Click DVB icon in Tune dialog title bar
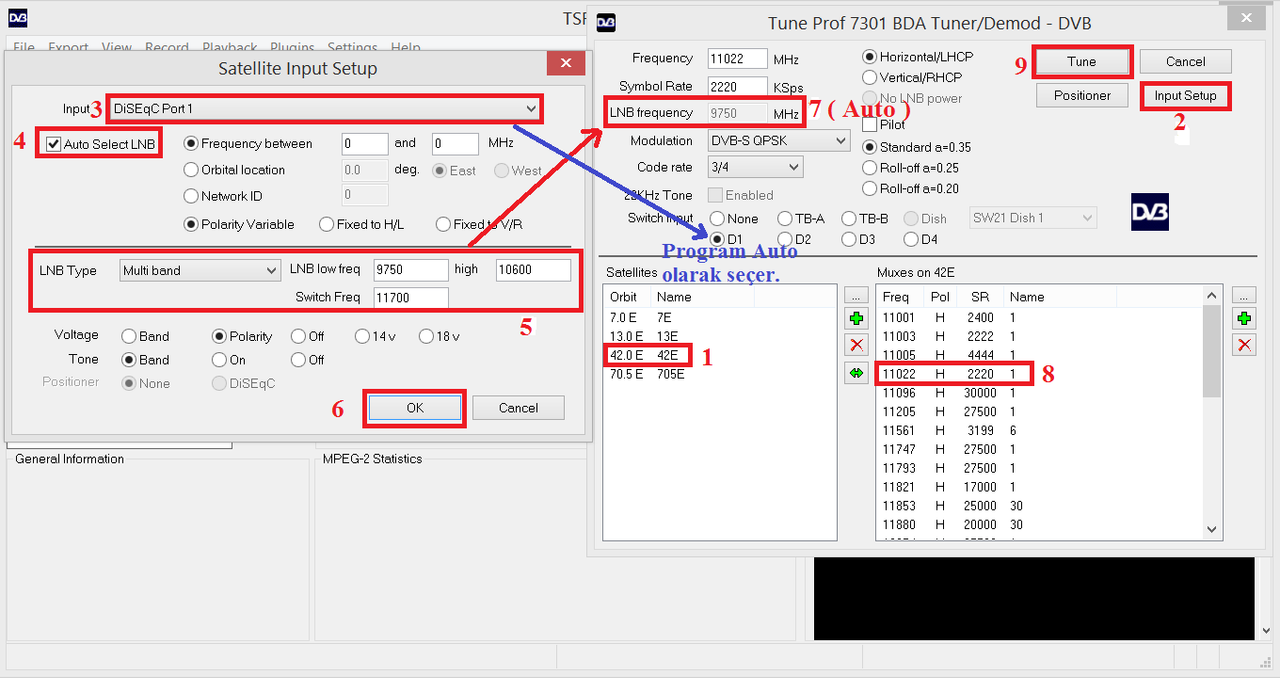 click(x=607, y=23)
